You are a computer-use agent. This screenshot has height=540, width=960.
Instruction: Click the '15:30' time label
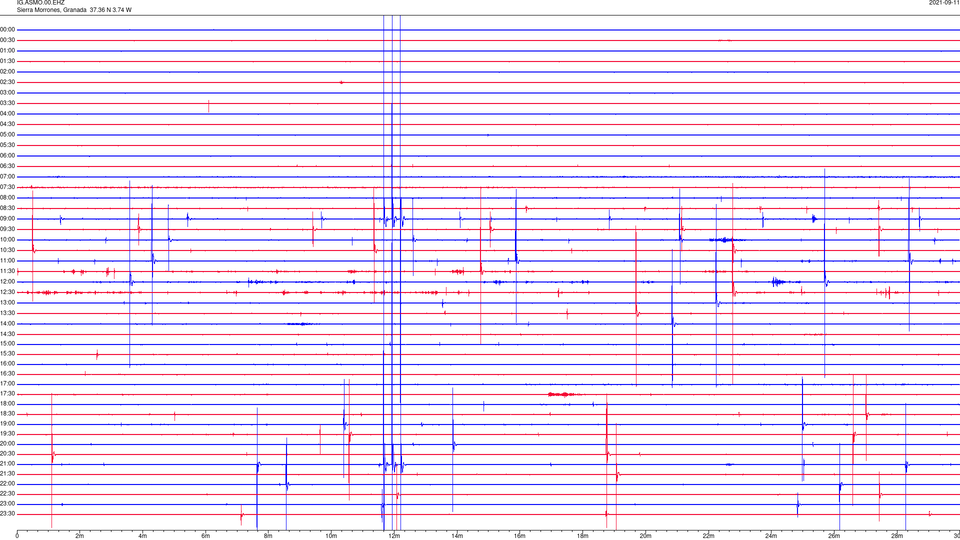point(8,353)
